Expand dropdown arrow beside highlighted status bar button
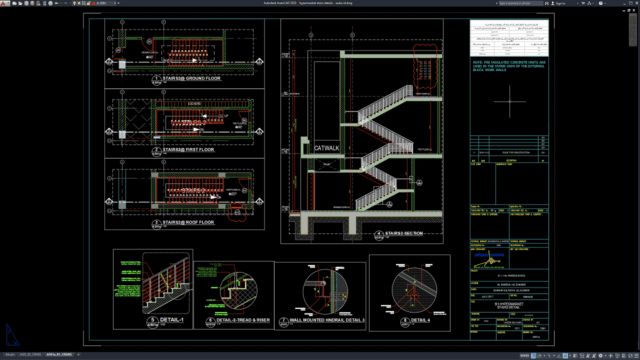The image size is (640, 360). (570, 356)
